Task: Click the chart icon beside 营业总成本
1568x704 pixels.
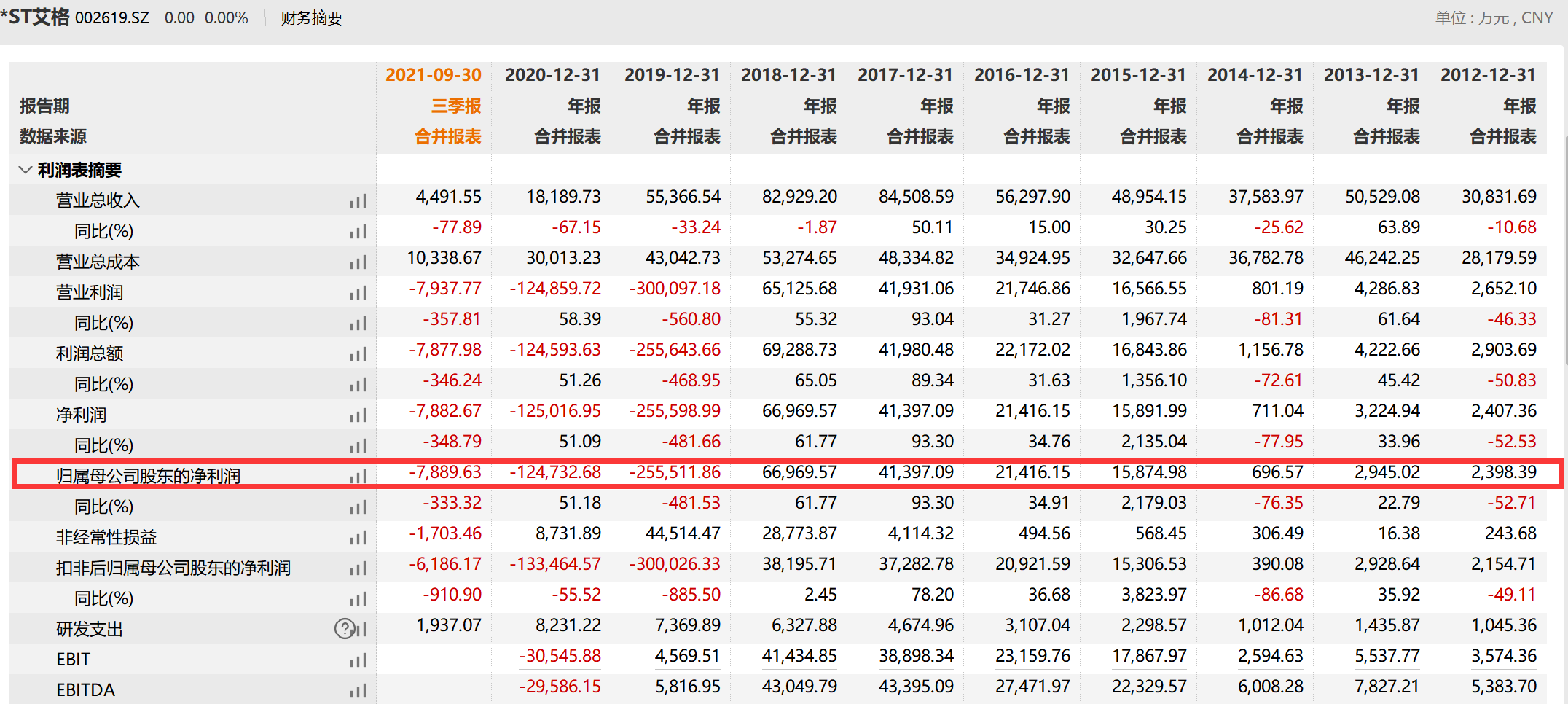Action: (x=358, y=262)
